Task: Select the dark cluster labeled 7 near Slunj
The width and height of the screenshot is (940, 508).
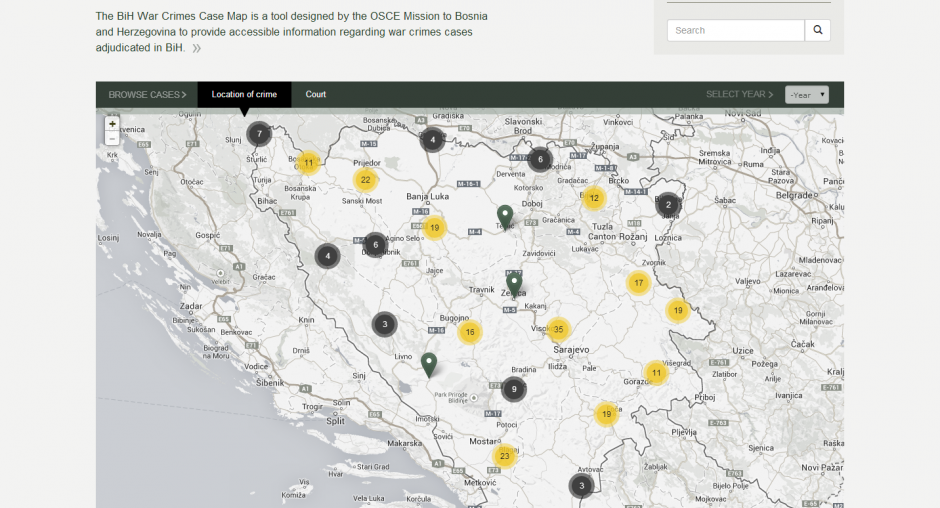Action: (x=259, y=133)
